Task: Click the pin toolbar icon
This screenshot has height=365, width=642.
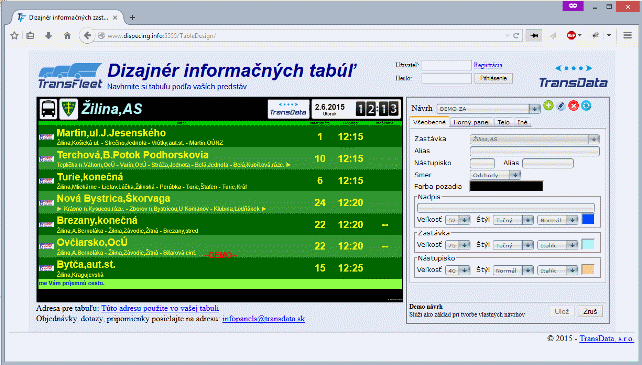Action: point(534,36)
